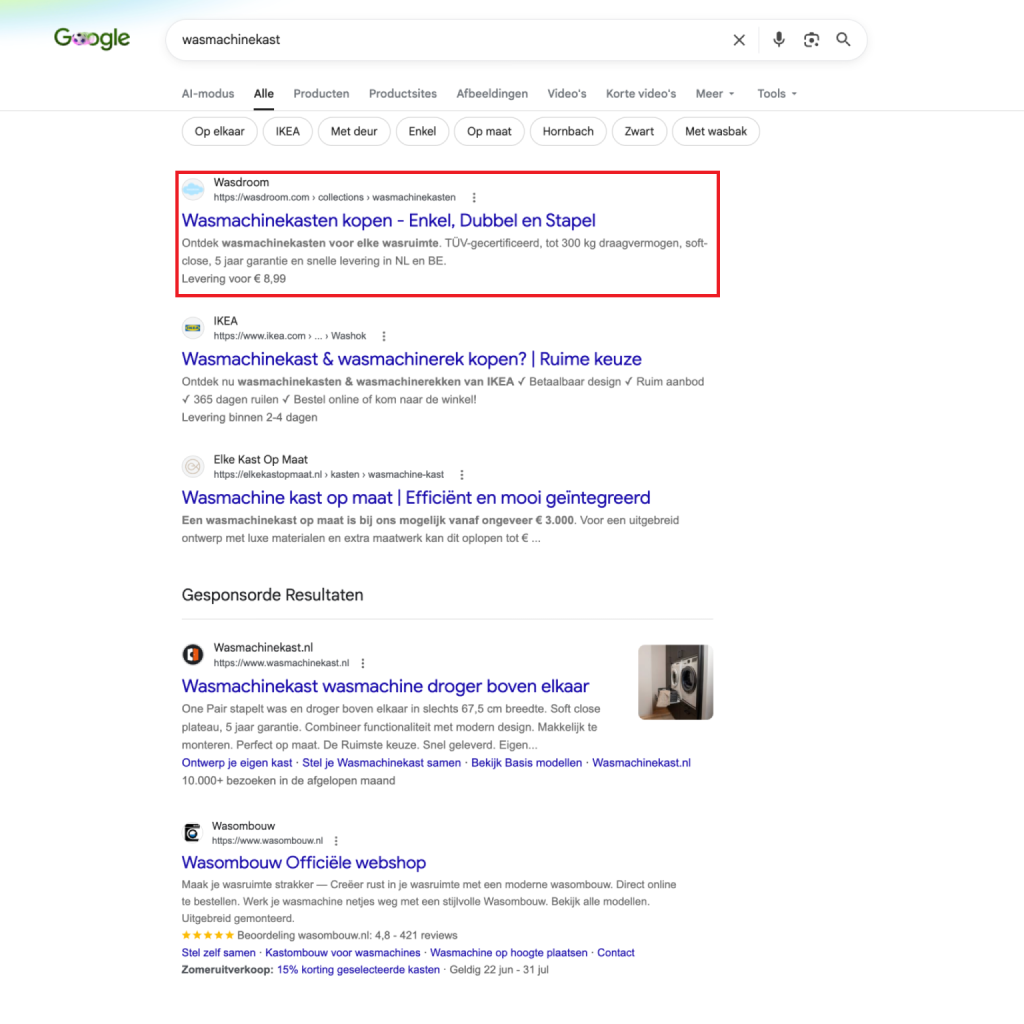This screenshot has height=1024, width=1024.
Task: Clear the search query with X
Action: pos(739,40)
